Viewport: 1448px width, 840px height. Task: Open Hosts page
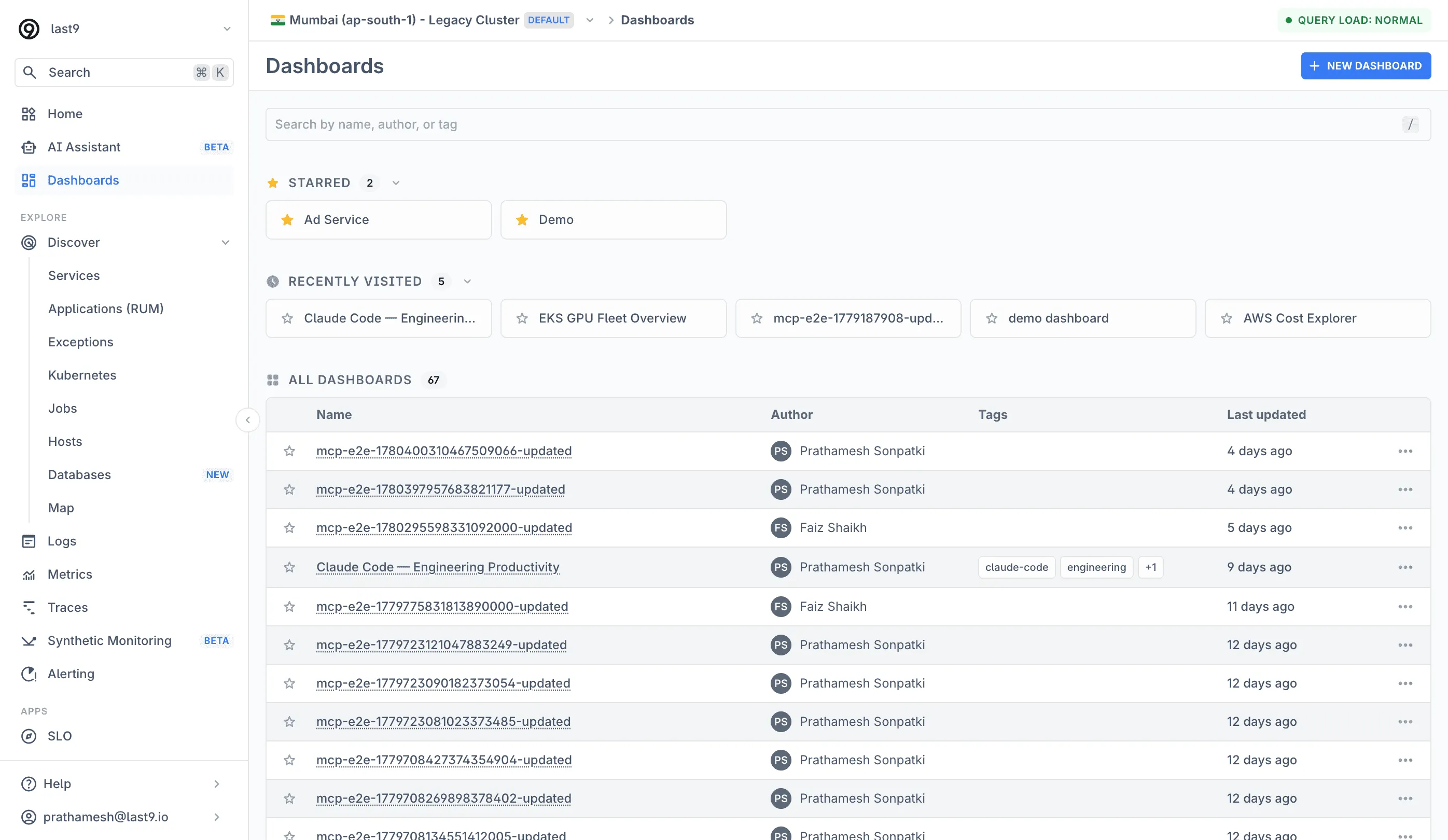(65, 442)
